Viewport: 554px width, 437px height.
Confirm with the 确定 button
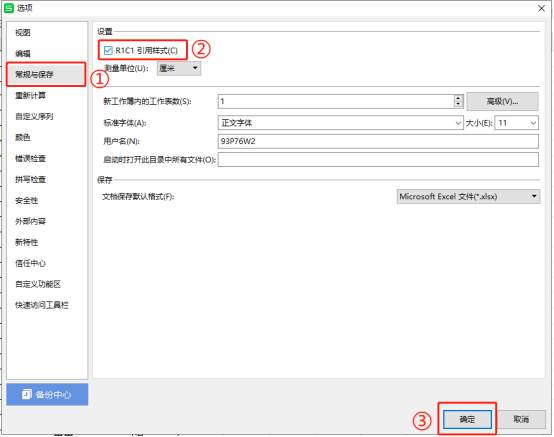click(x=467, y=419)
